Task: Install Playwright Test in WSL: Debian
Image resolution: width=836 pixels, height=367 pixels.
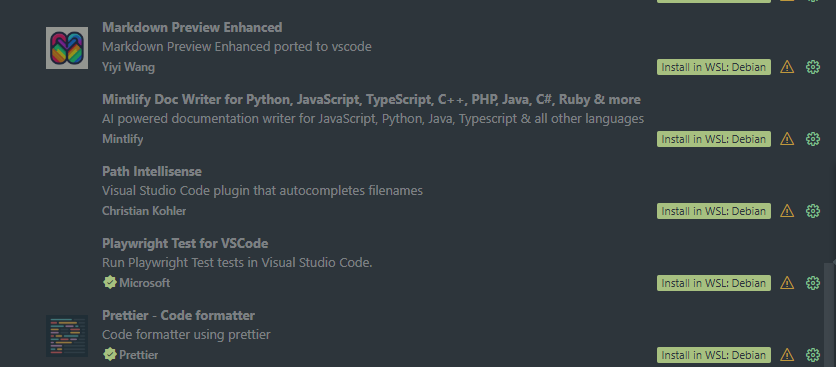Action: click(714, 283)
